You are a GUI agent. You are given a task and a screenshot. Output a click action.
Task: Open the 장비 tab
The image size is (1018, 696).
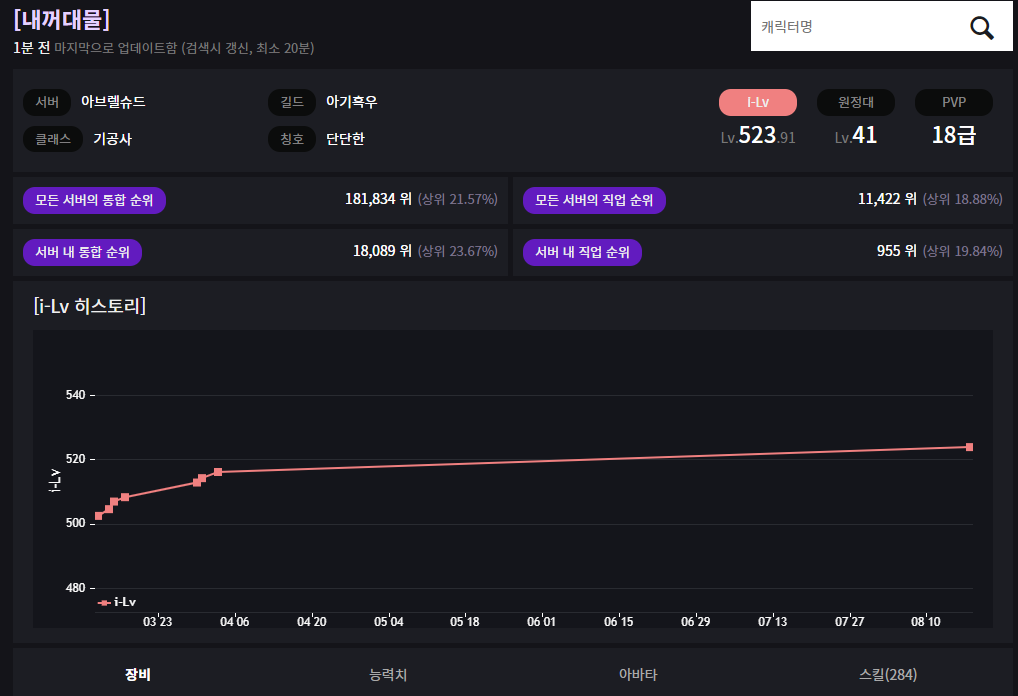(138, 675)
